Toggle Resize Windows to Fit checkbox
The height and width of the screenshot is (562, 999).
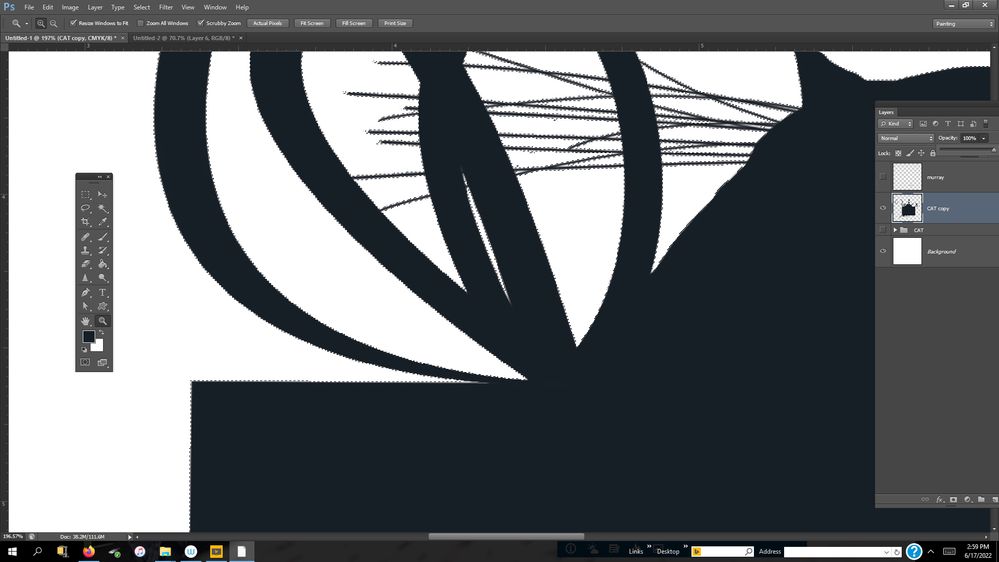click(x=73, y=23)
